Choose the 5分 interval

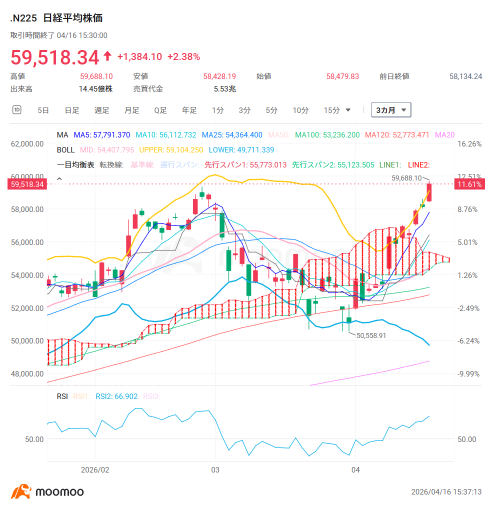(271, 110)
